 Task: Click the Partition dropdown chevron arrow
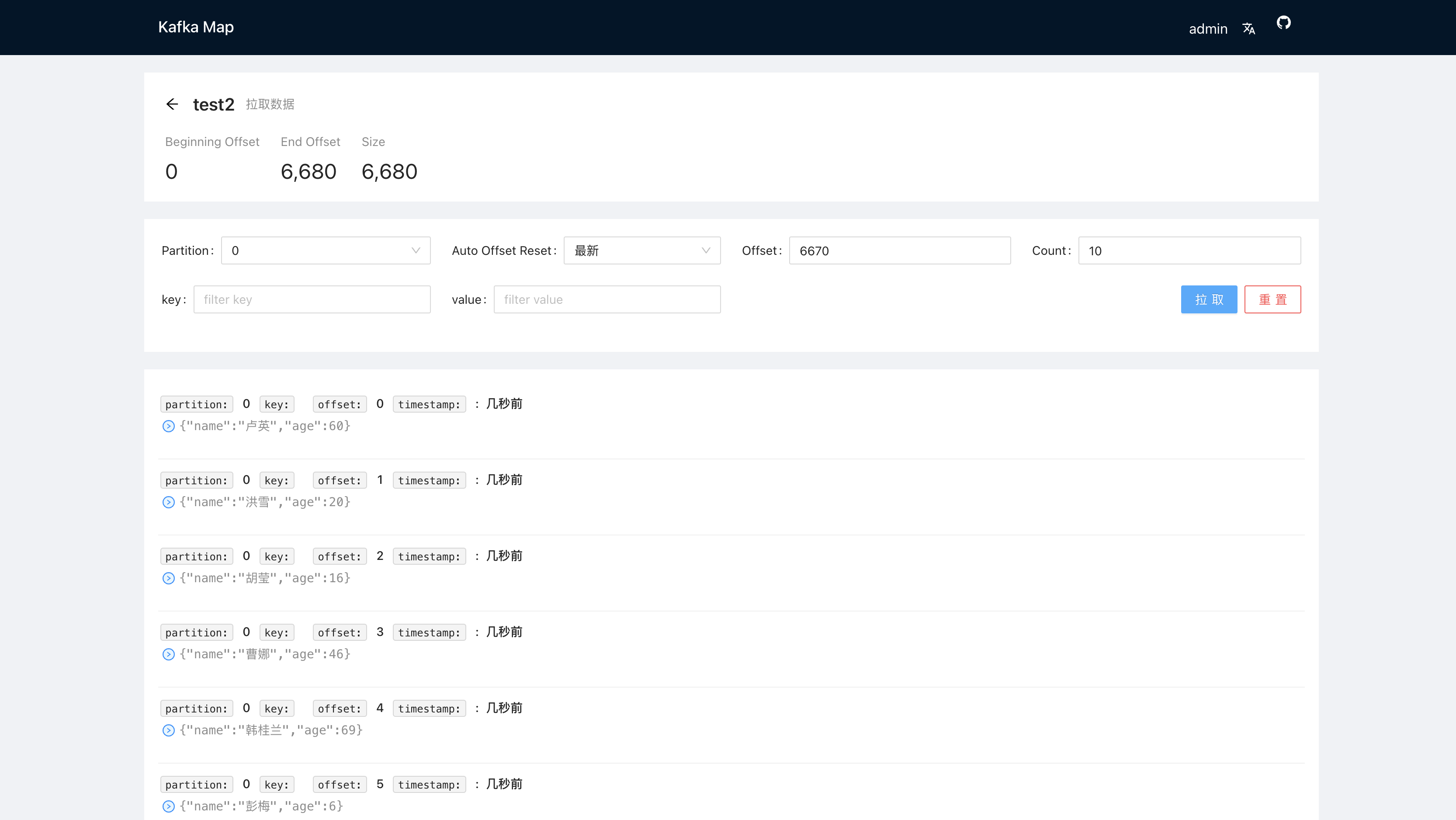pyautogui.click(x=416, y=250)
